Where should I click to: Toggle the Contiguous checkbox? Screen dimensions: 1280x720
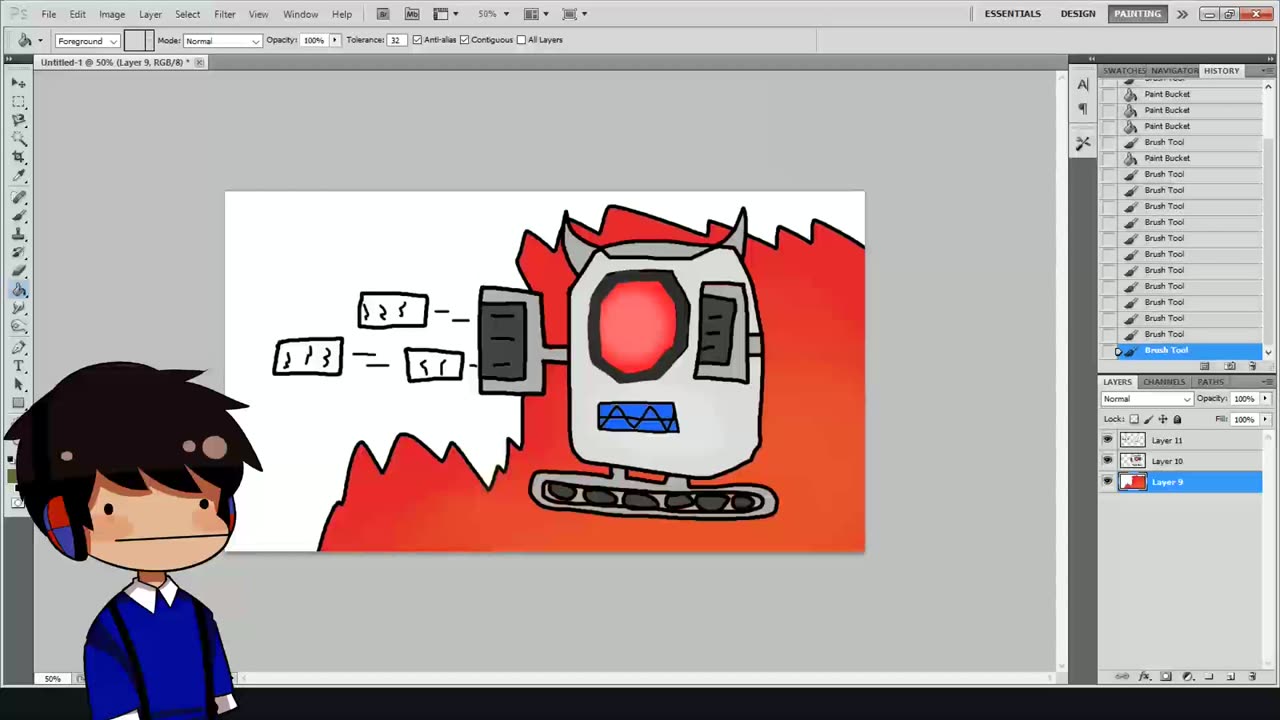pos(464,40)
